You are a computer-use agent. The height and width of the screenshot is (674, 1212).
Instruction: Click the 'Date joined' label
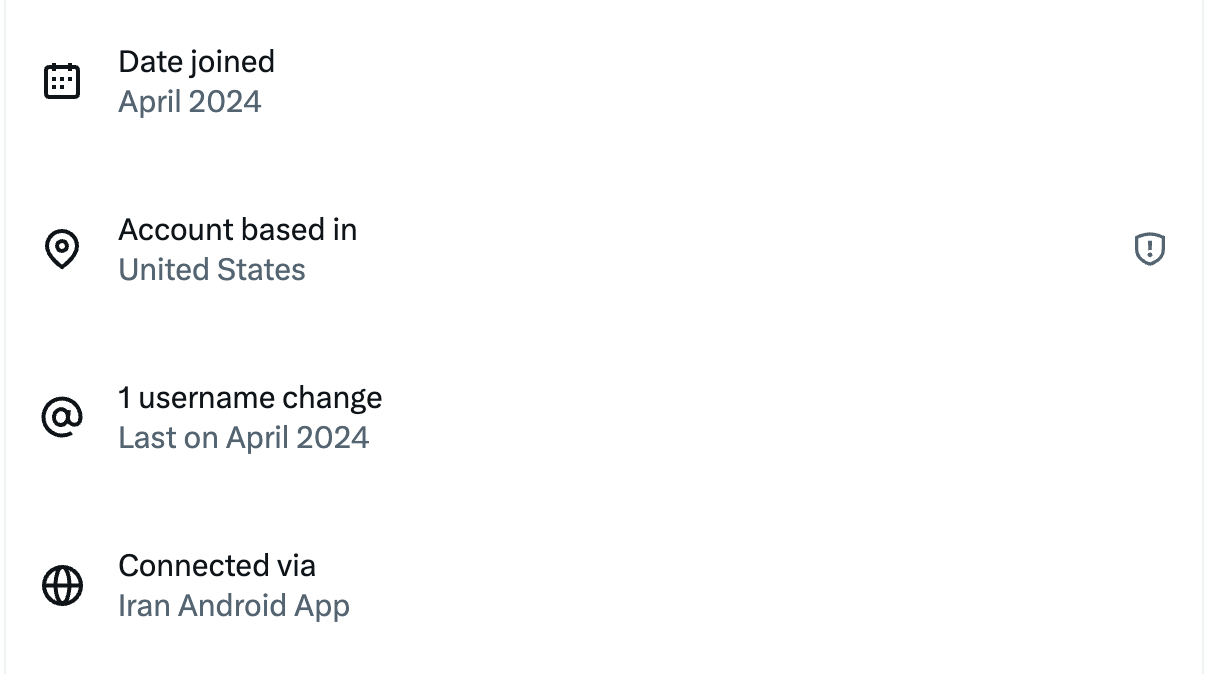196,62
